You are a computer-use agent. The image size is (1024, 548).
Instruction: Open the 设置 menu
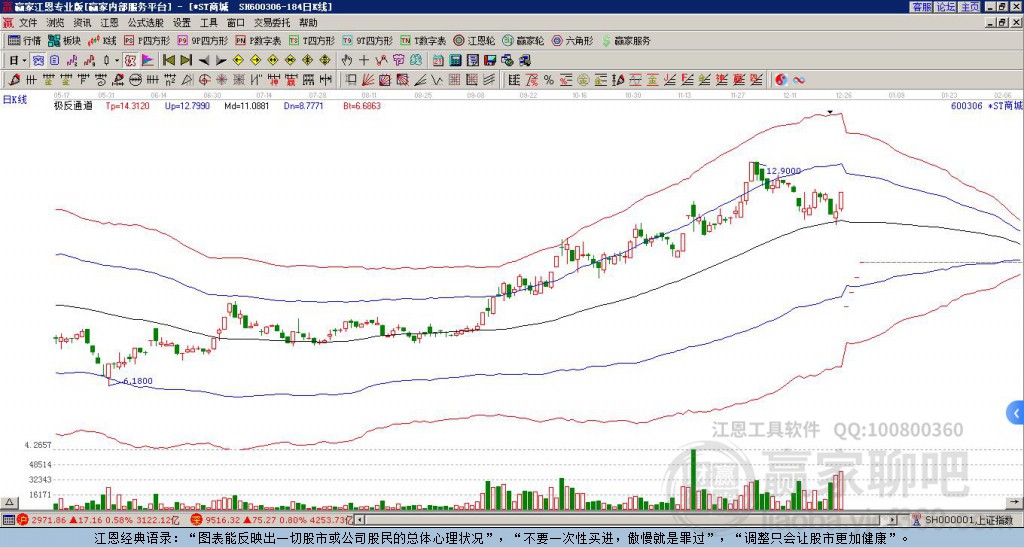point(182,23)
